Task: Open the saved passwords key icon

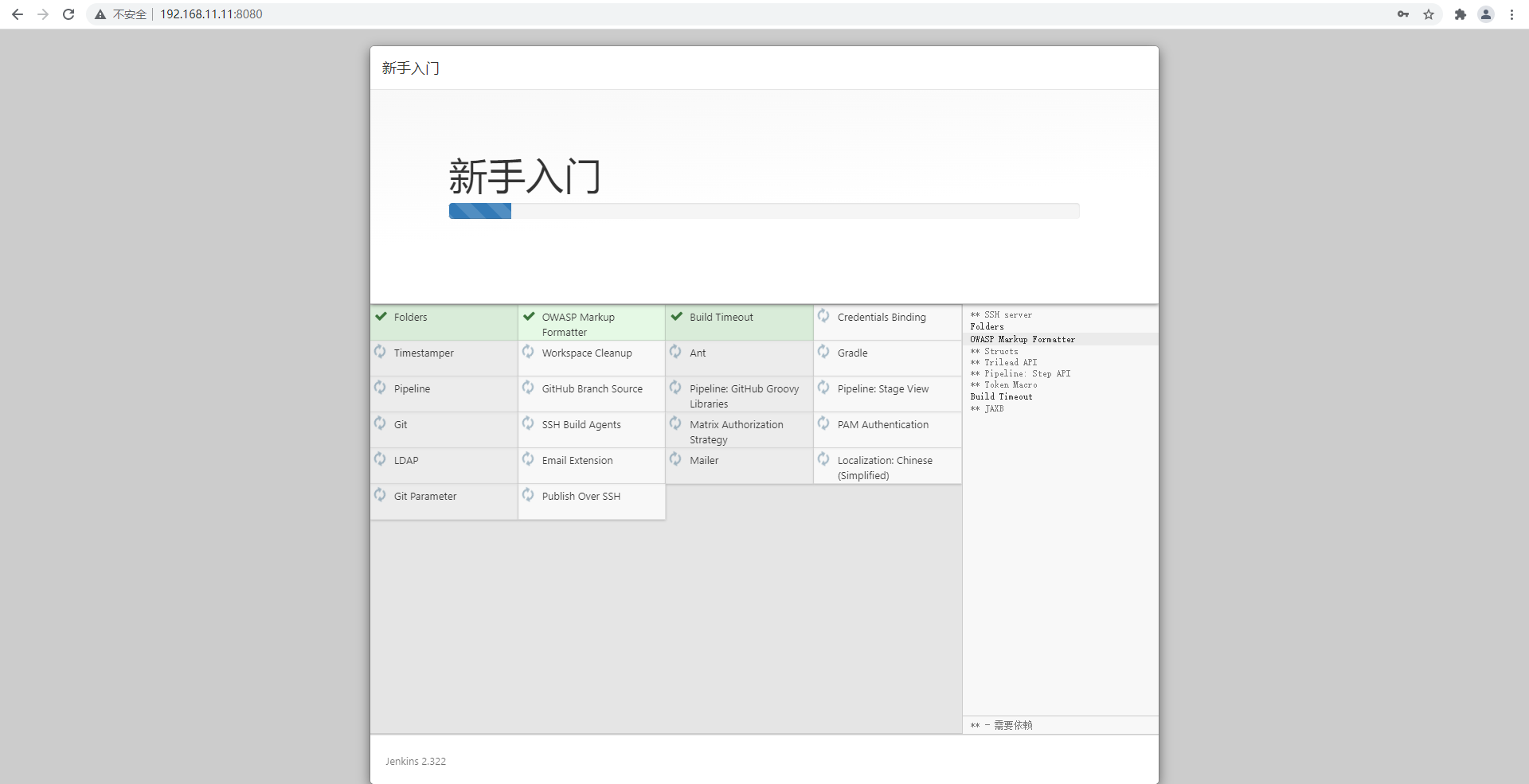Action: [x=1403, y=14]
